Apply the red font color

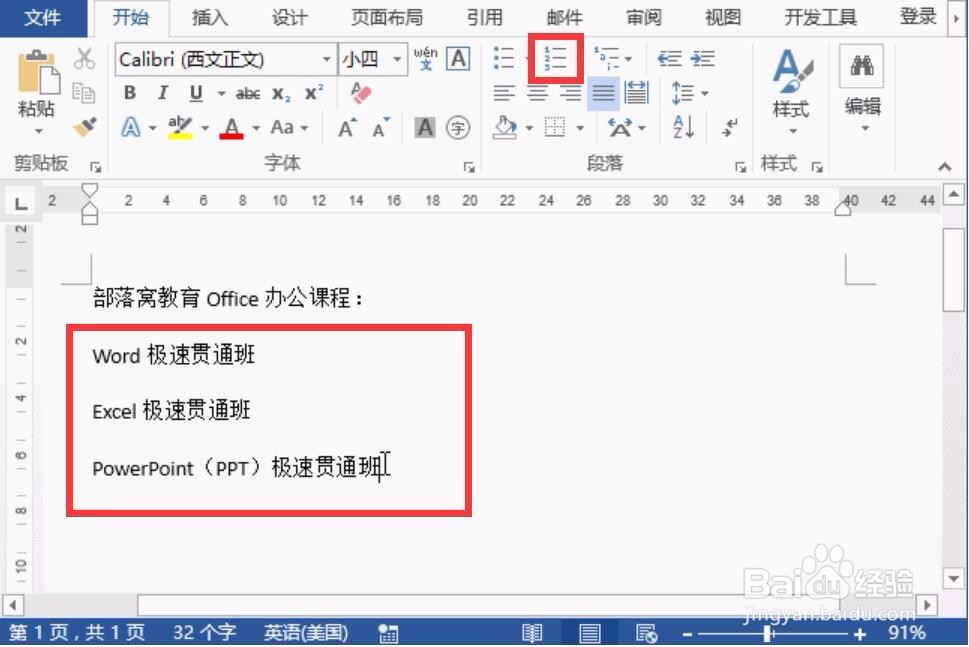pos(232,128)
